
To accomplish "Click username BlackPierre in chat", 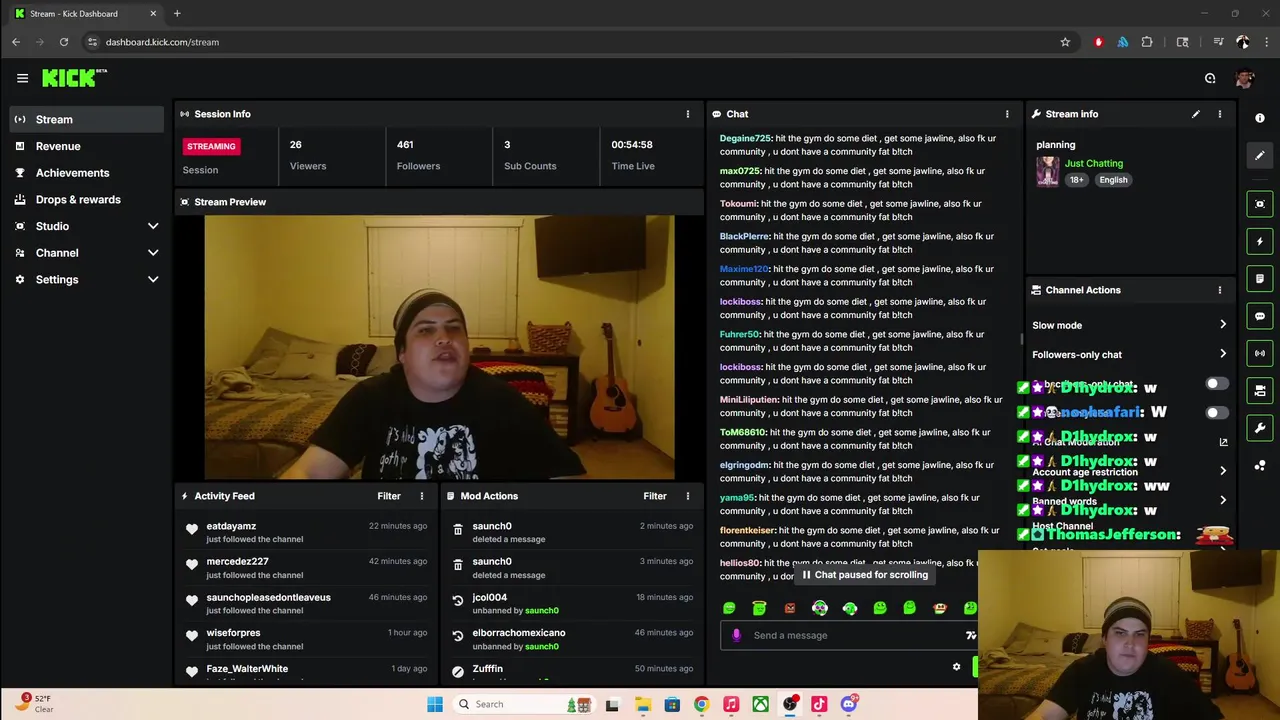I will click(x=744, y=236).
